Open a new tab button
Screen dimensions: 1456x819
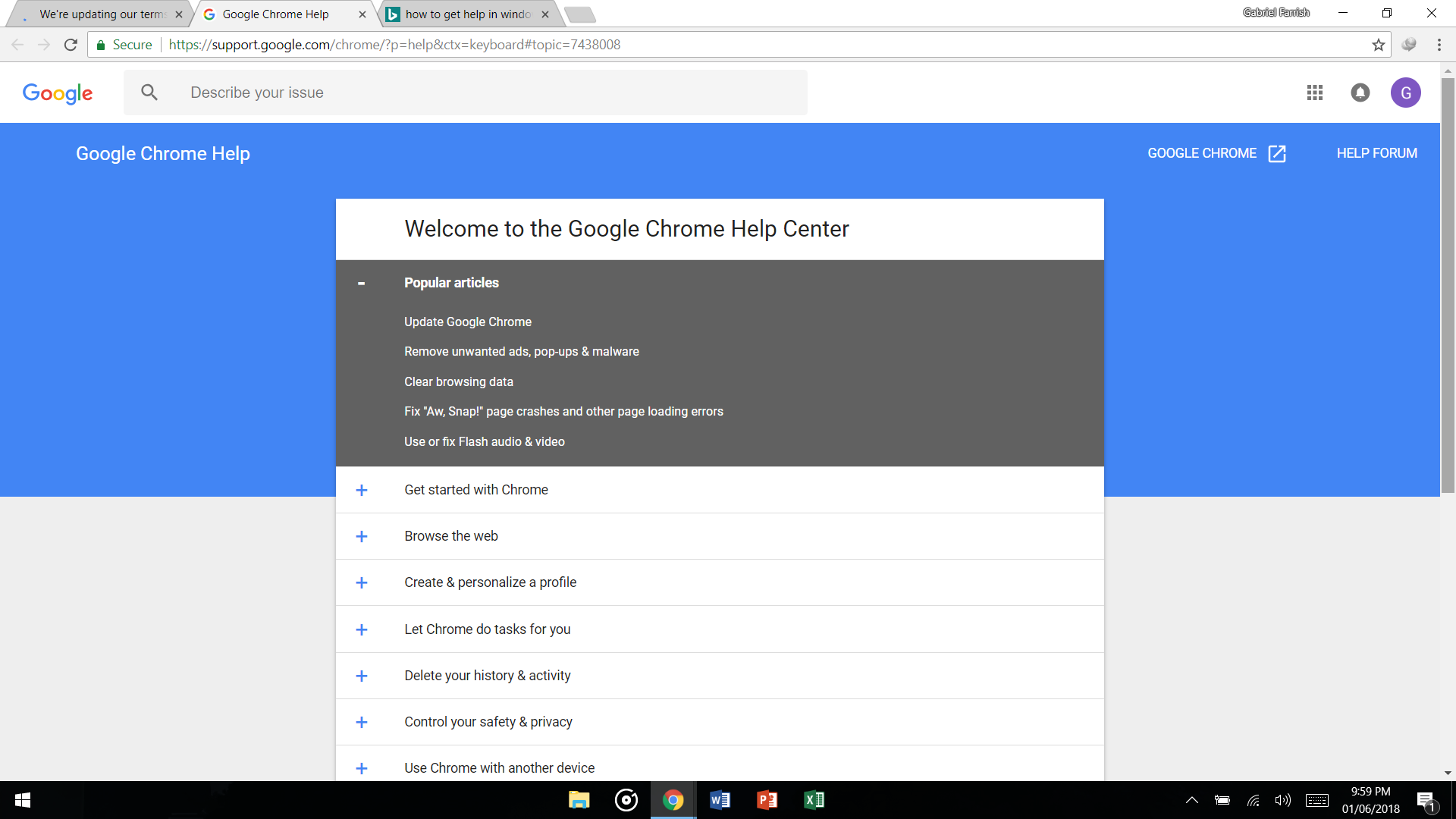580,14
